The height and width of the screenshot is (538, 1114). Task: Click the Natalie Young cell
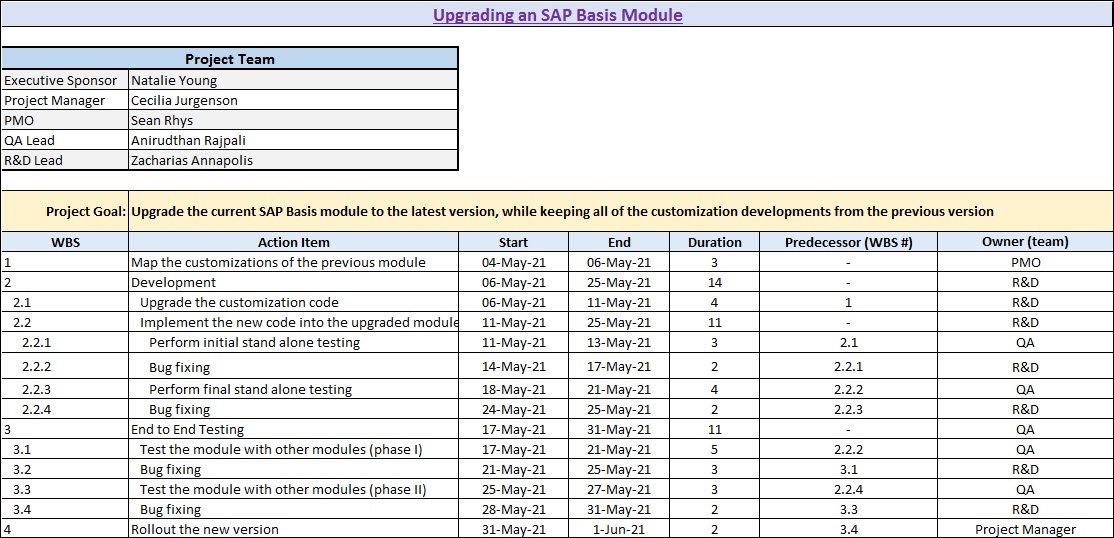click(x=293, y=80)
